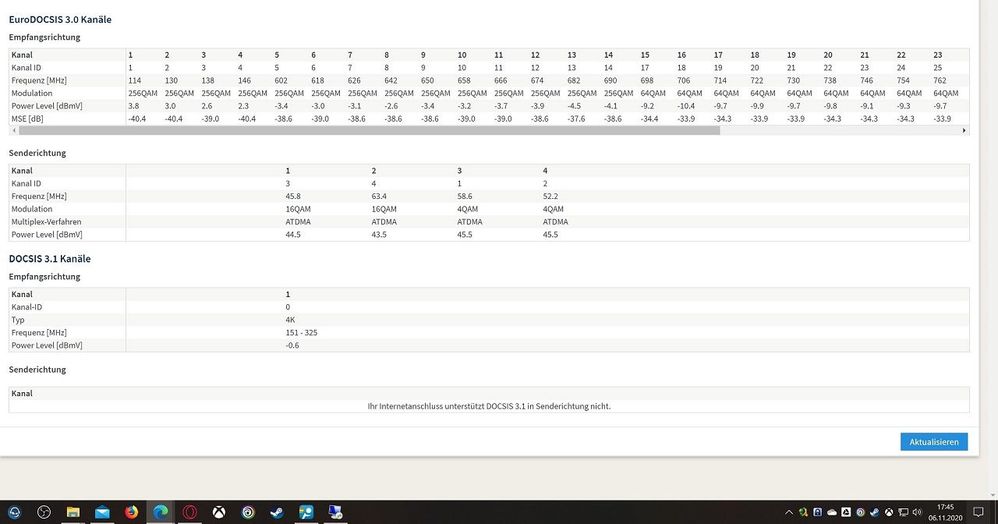The width and height of the screenshot is (998, 524).
Task: Open the Xbox tray icon
Action: tap(889, 512)
